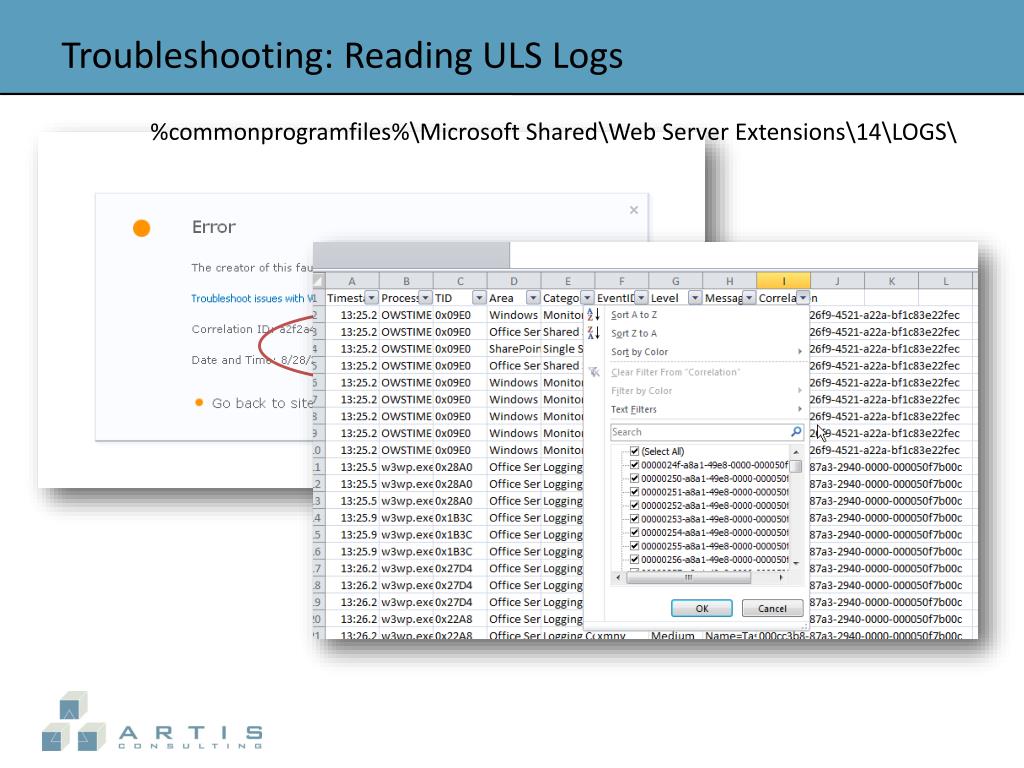Image resolution: width=1024 pixels, height=768 pixels.
Task: Click the clear filter funnel icon
Action: coord(594,372)
